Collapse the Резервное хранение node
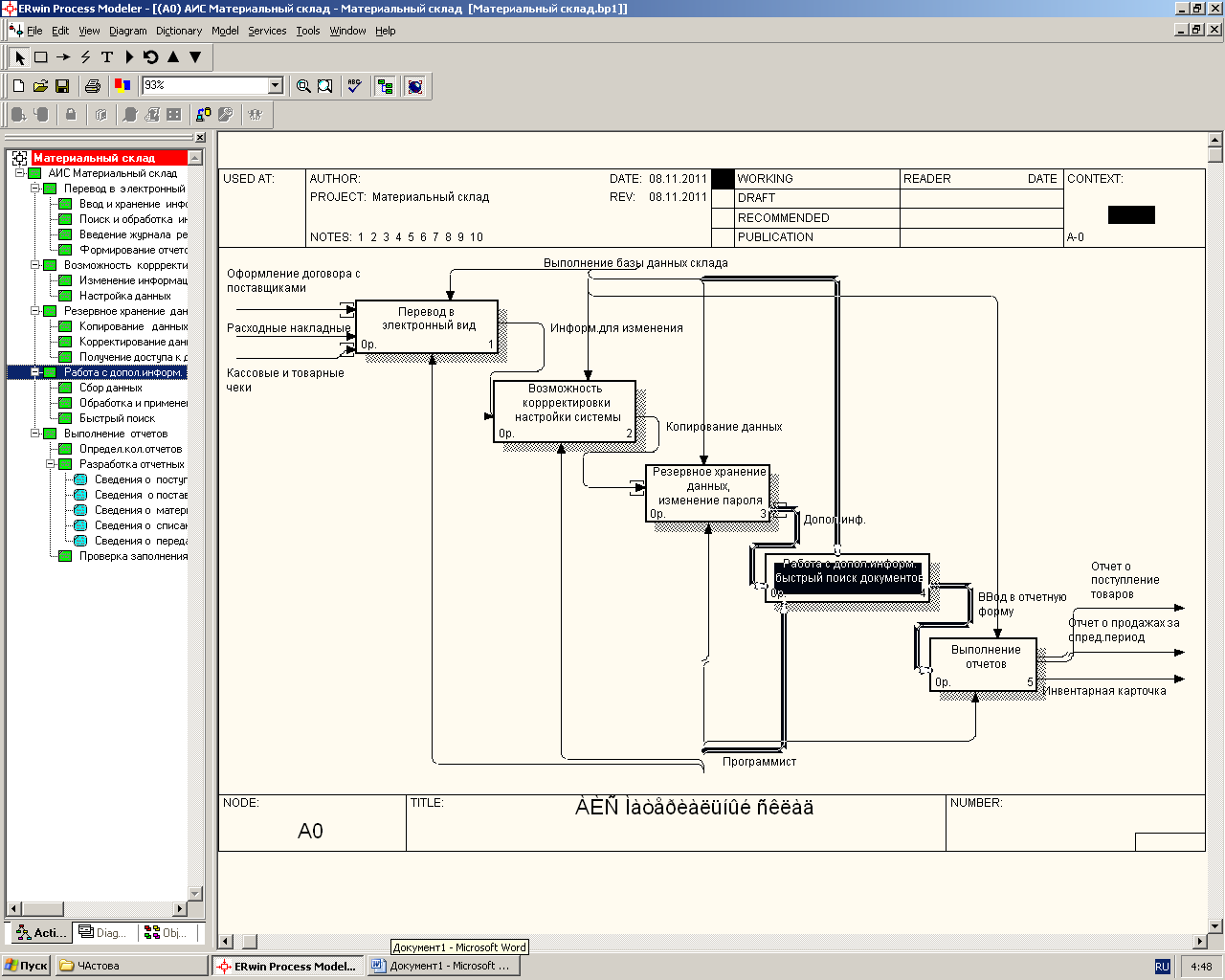1225x980 pixels. coord(34,311)
